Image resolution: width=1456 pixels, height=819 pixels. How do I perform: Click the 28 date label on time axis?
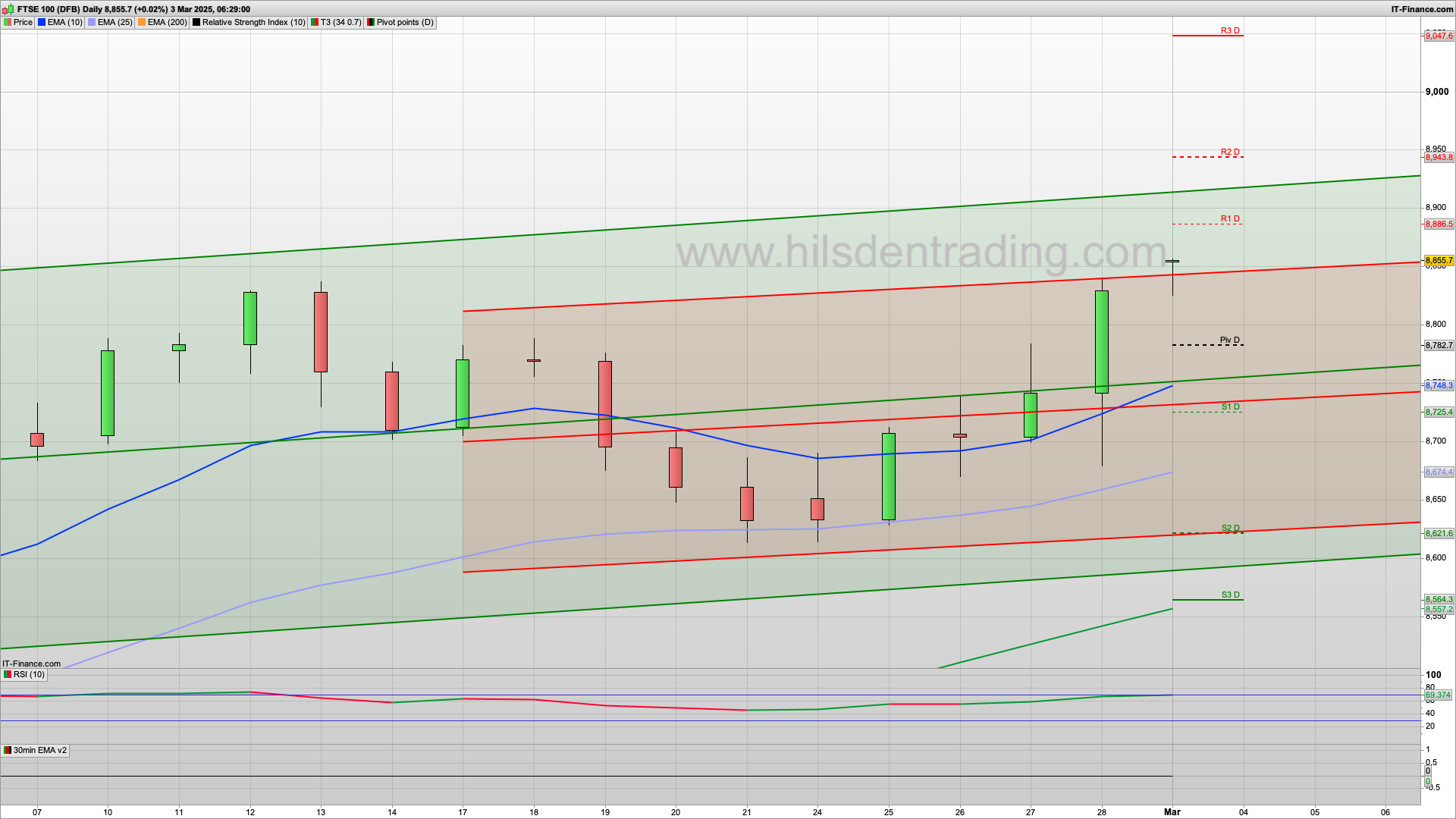tap(1102, 812)
